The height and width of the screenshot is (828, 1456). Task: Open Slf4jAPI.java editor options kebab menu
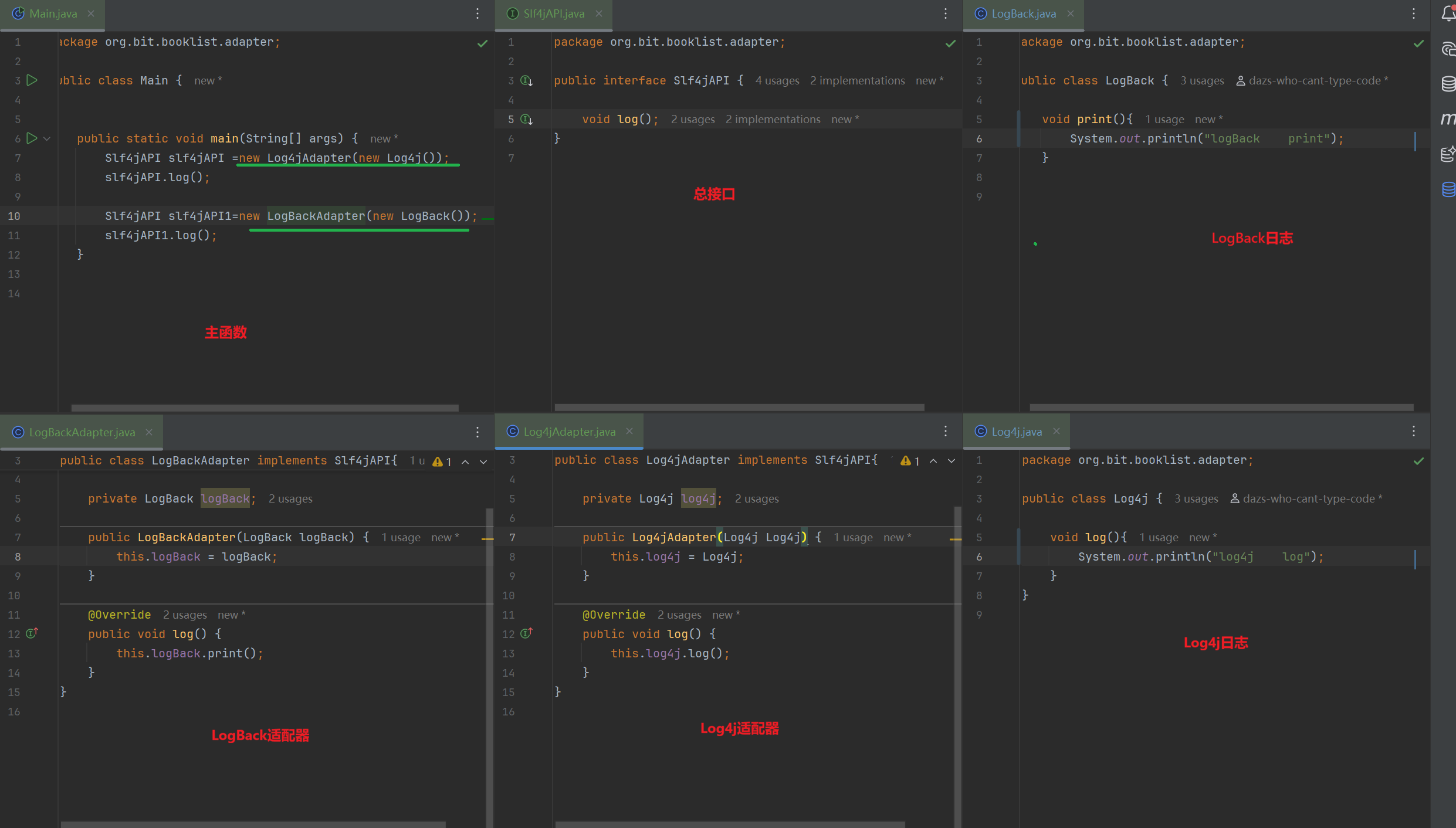(946, 13)
